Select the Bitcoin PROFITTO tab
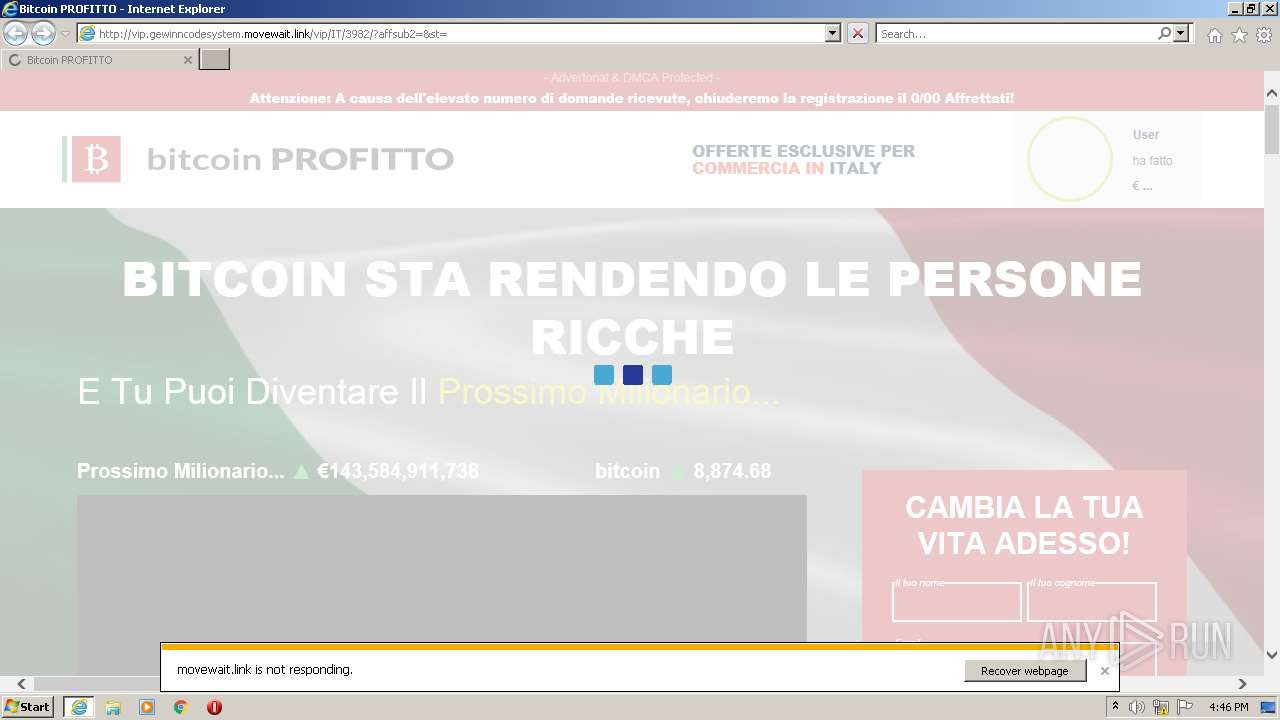The image size is (1280, 720). [98, 60]
